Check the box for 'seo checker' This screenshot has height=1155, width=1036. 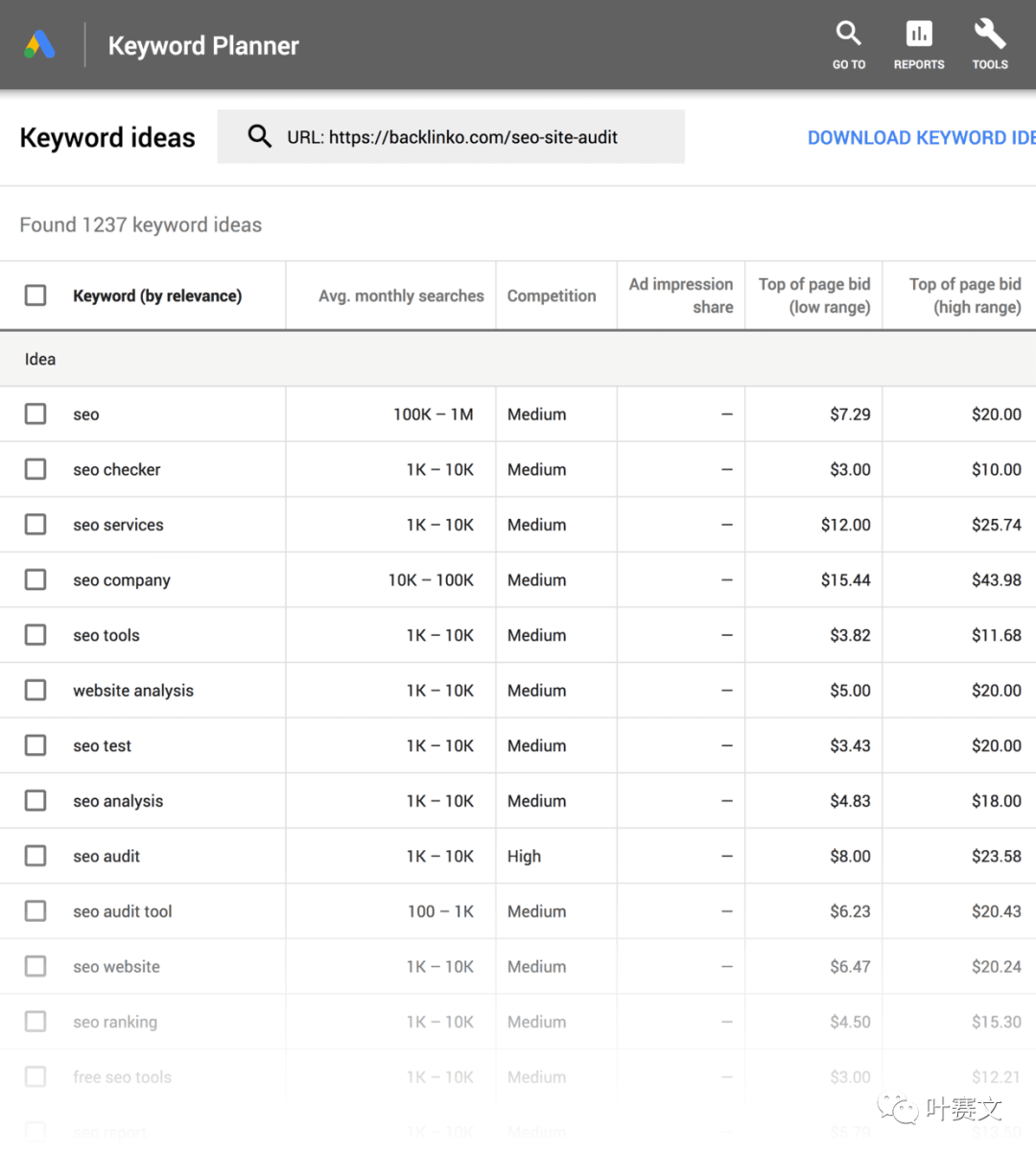tap(35, 469)
